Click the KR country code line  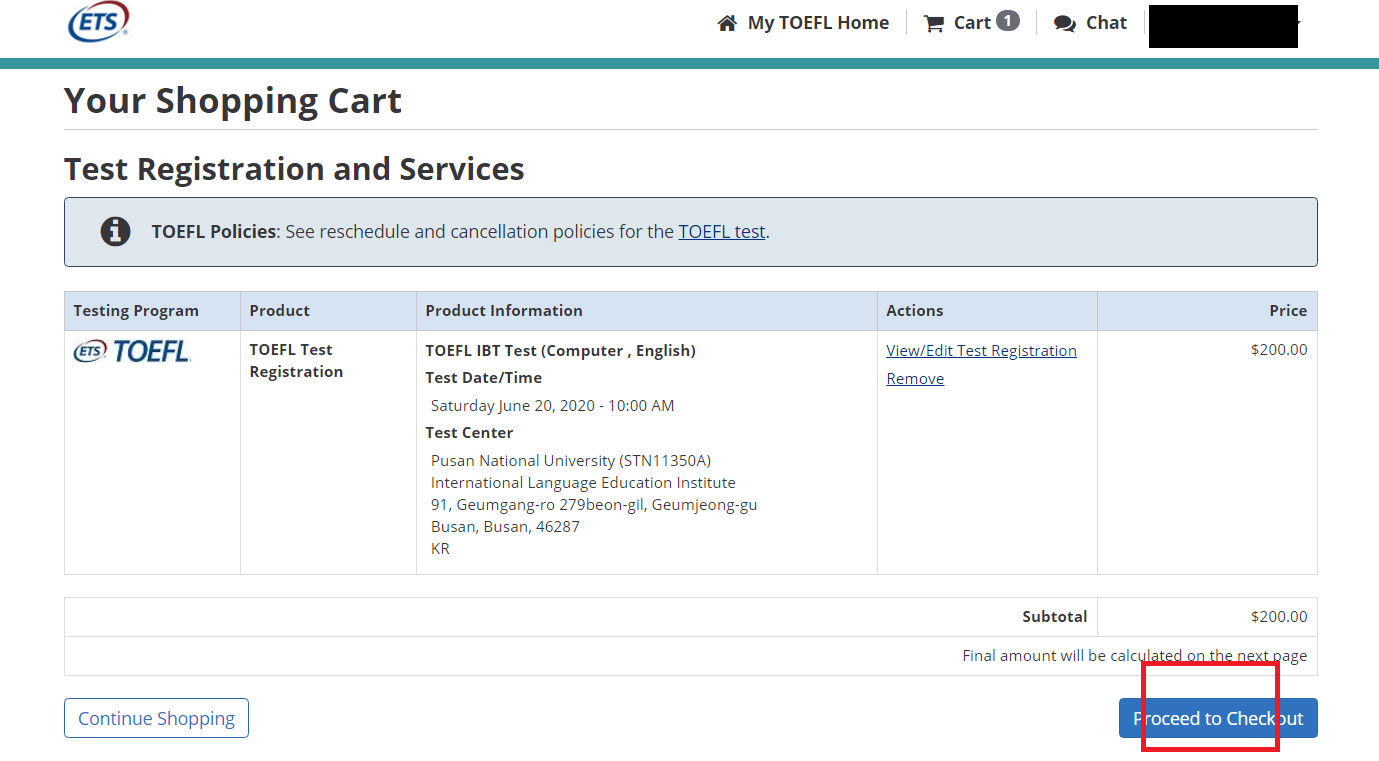(440, 548)
